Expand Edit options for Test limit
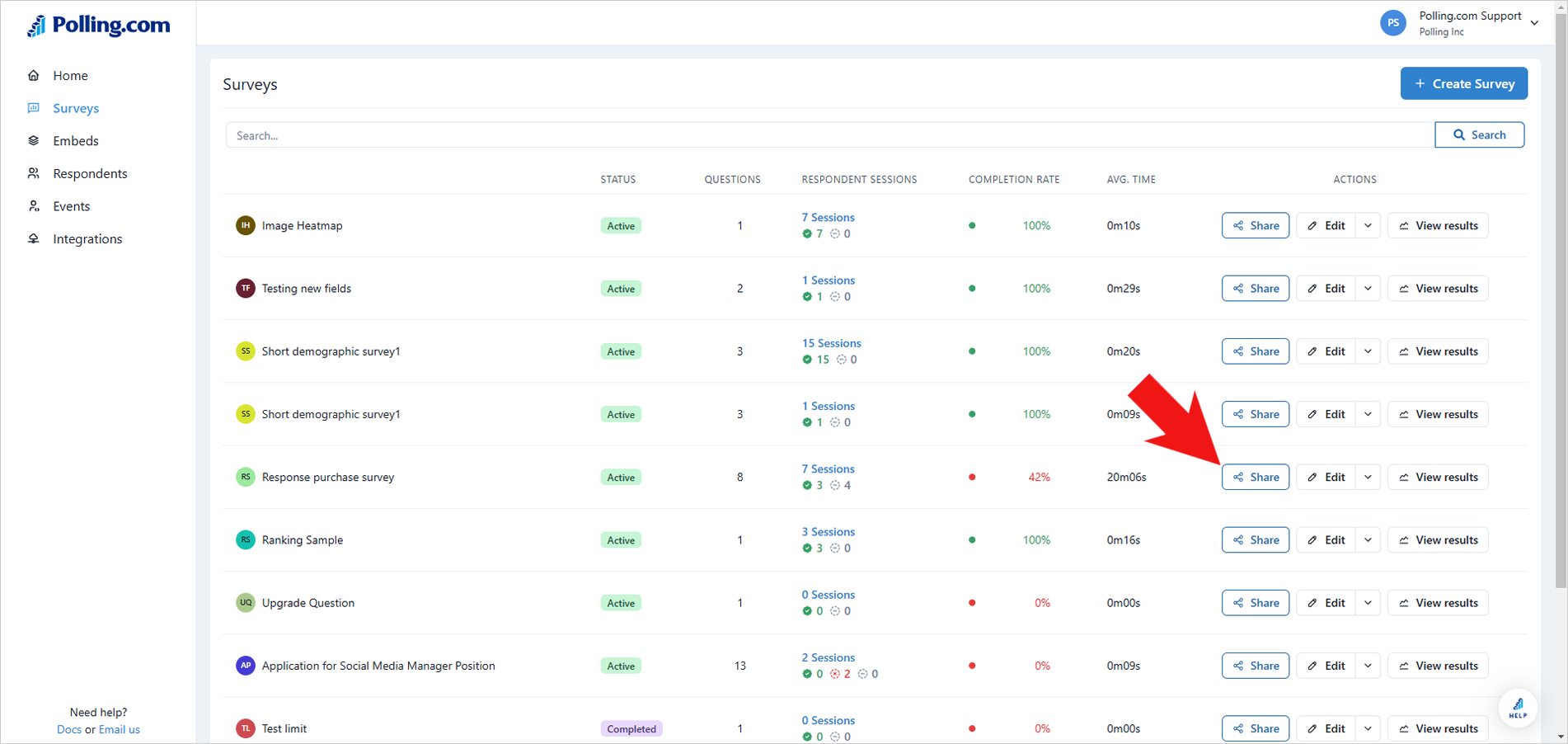The height and width of the screenshot is (744, 1568). tap(1368, 728)
